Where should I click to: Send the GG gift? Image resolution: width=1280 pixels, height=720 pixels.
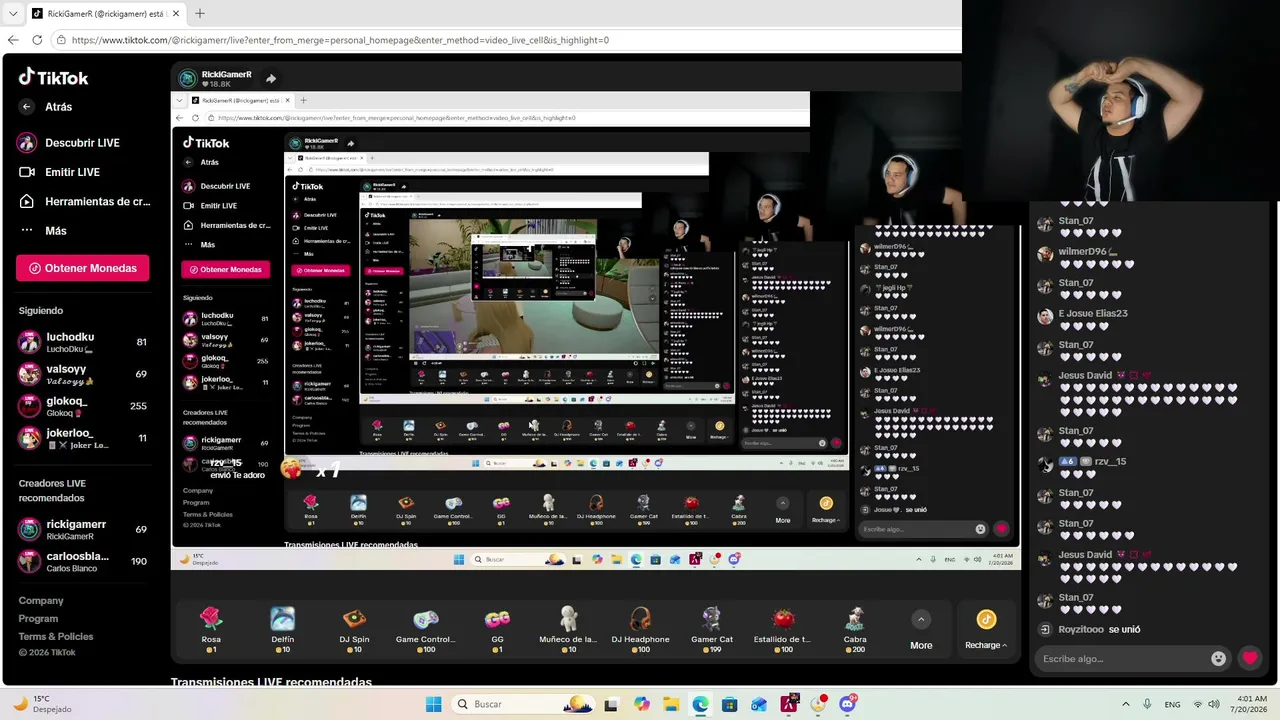497,630
